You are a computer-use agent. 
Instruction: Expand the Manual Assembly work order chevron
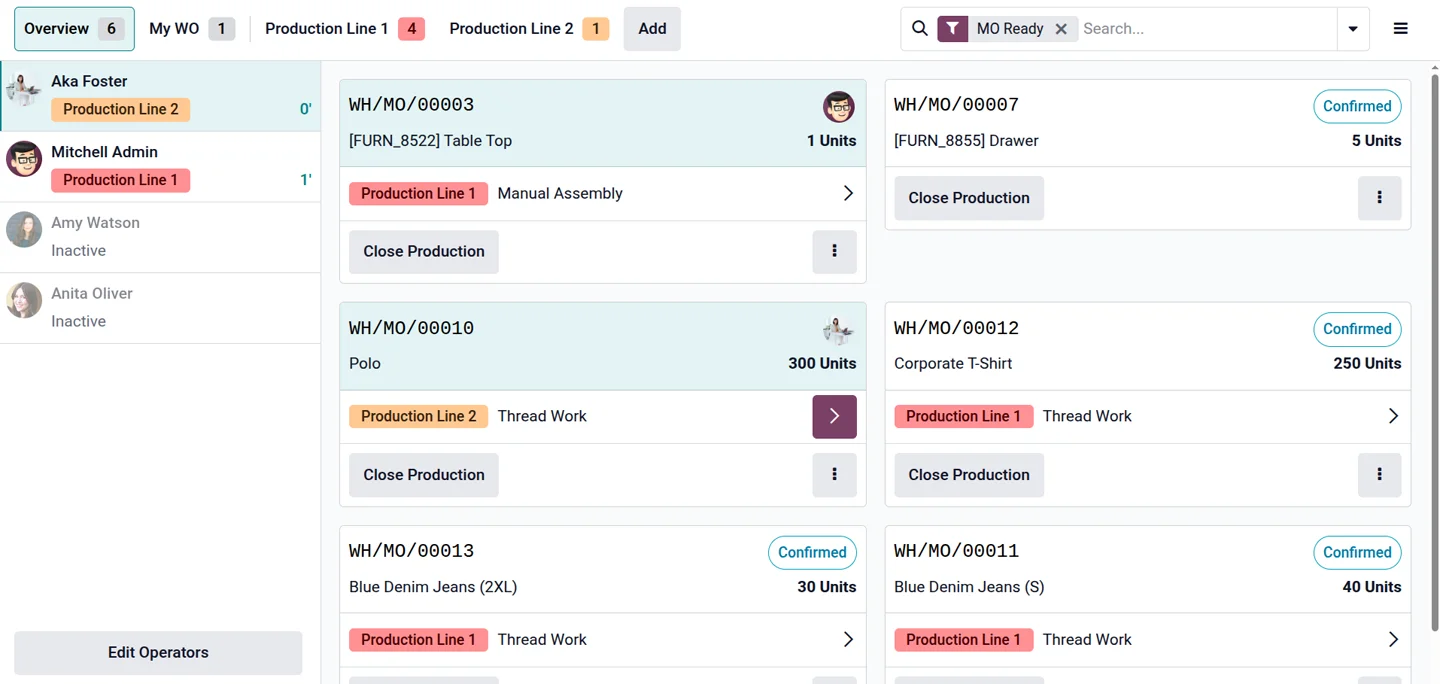point(847,193)
